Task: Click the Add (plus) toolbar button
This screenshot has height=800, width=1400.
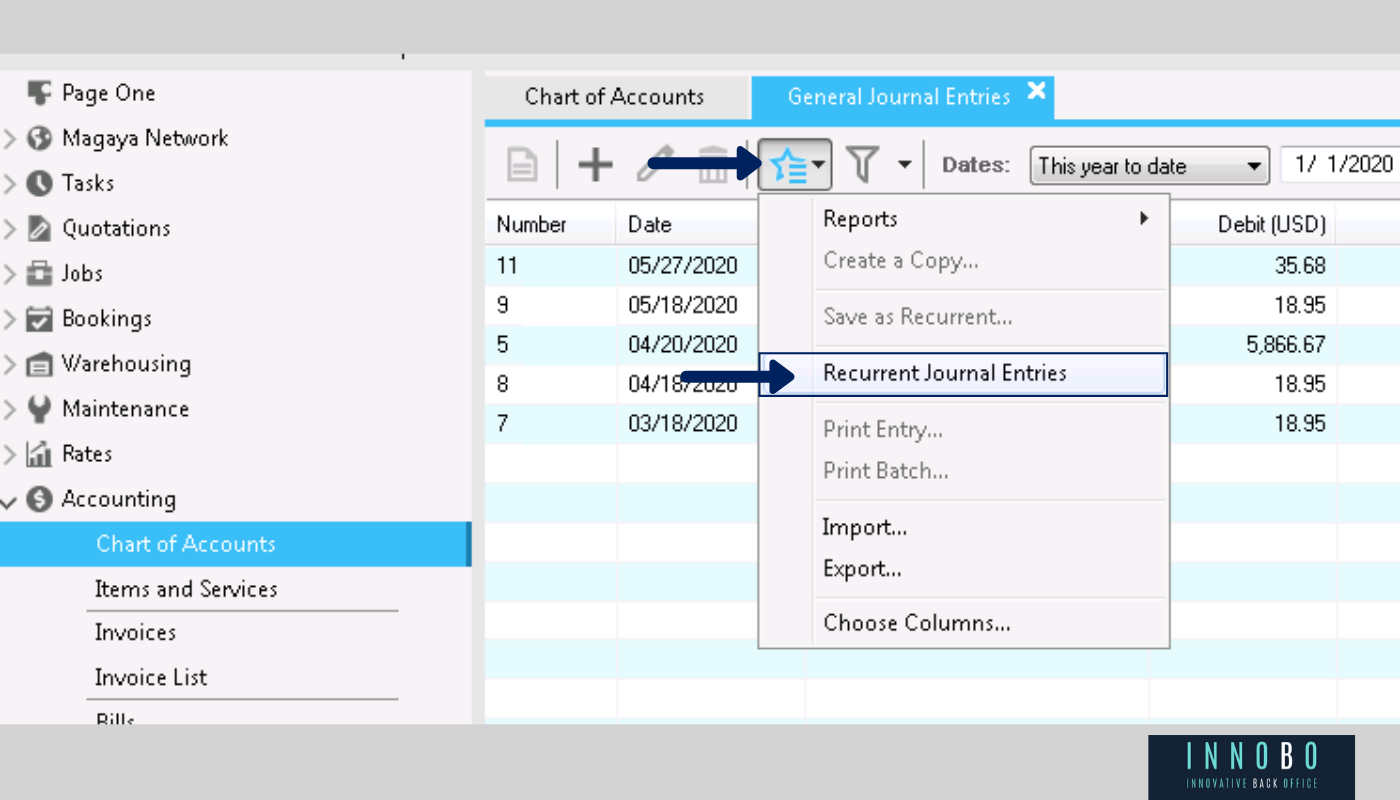Action: tap(595, 165)
